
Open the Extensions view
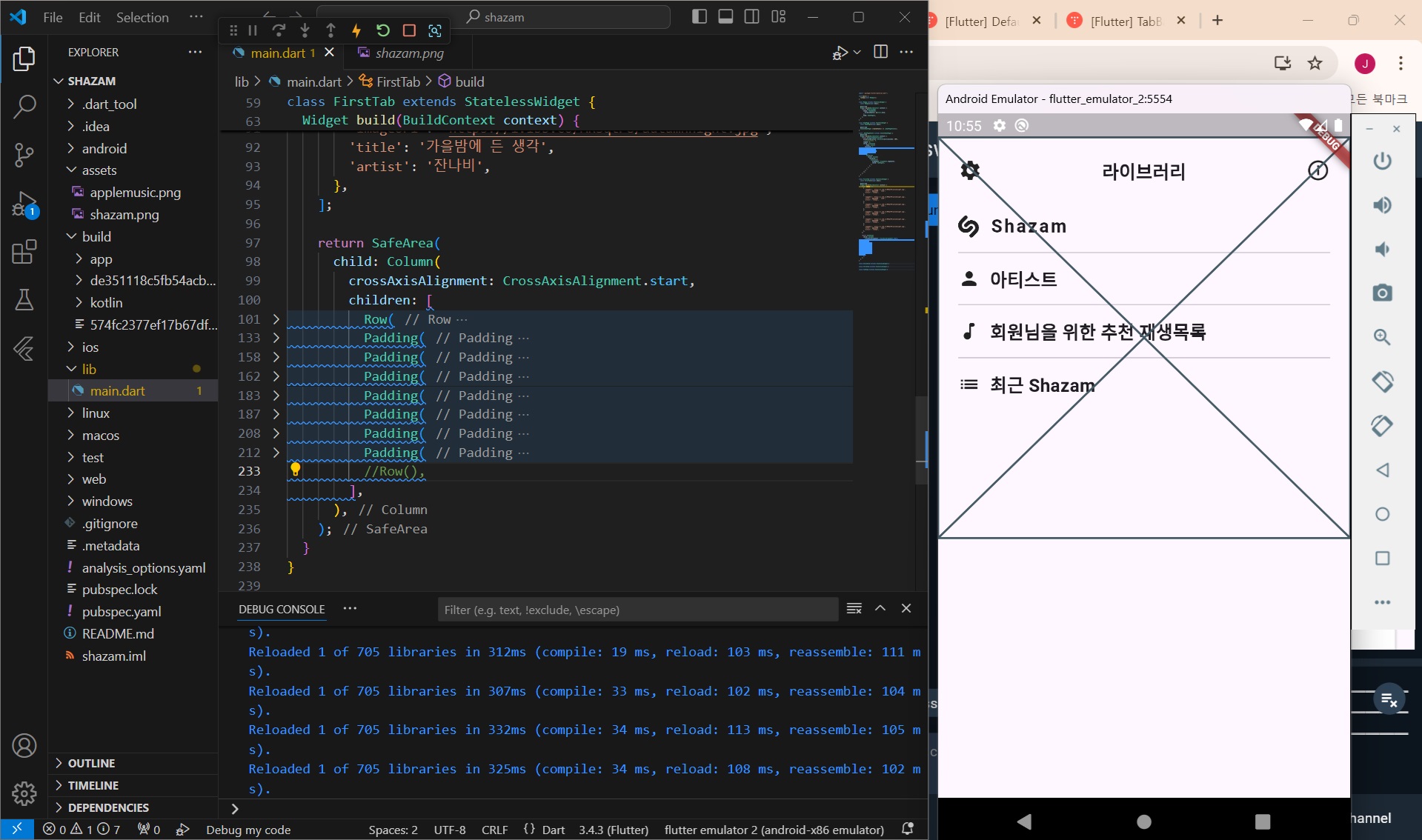click(x=24, y=252)
